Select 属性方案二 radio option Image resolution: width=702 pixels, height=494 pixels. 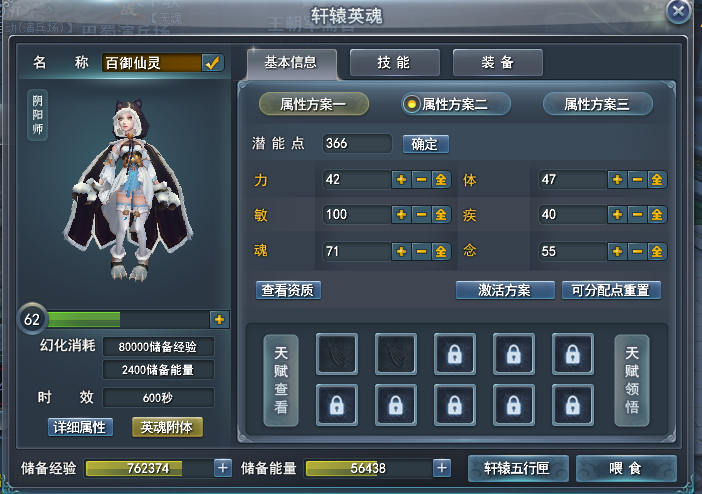(x=455, y=104)
